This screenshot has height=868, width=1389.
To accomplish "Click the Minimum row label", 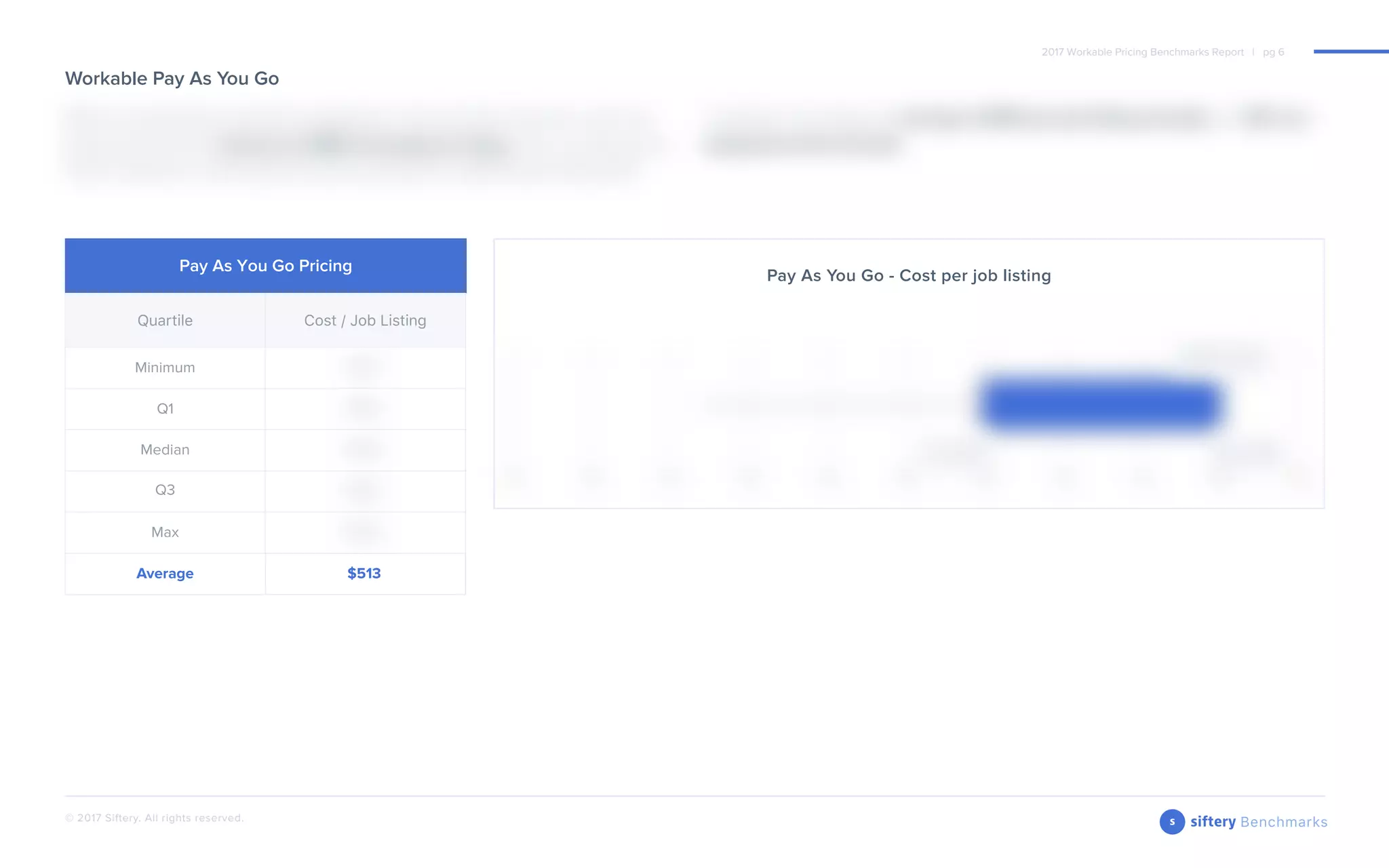I will tap(165, 368).
